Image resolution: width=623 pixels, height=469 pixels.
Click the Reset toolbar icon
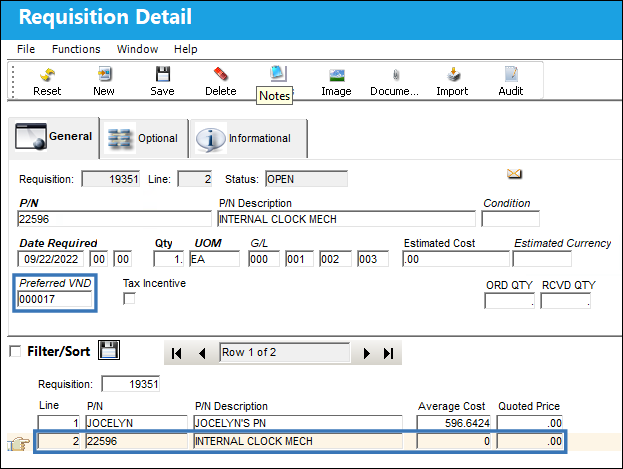tap(47, 75)
